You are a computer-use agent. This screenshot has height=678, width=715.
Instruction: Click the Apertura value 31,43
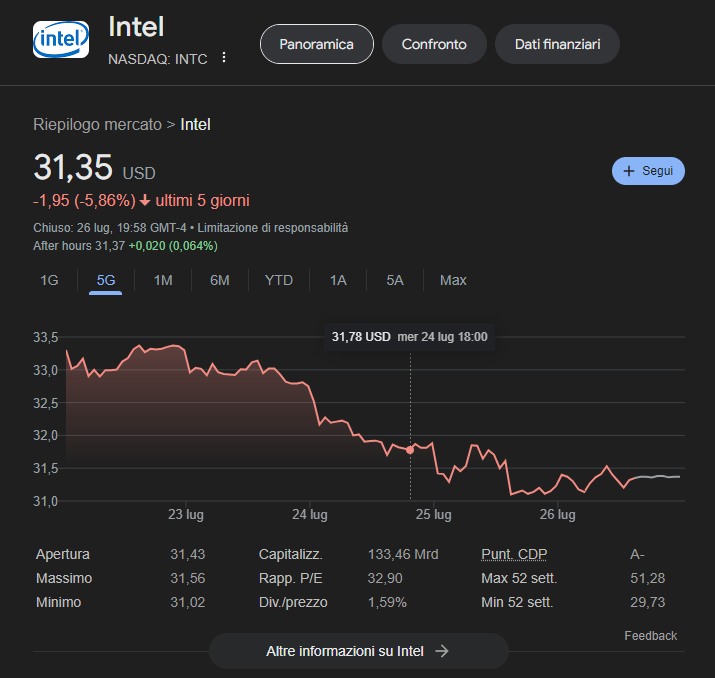pyautogui.click(x=187, y=554)
